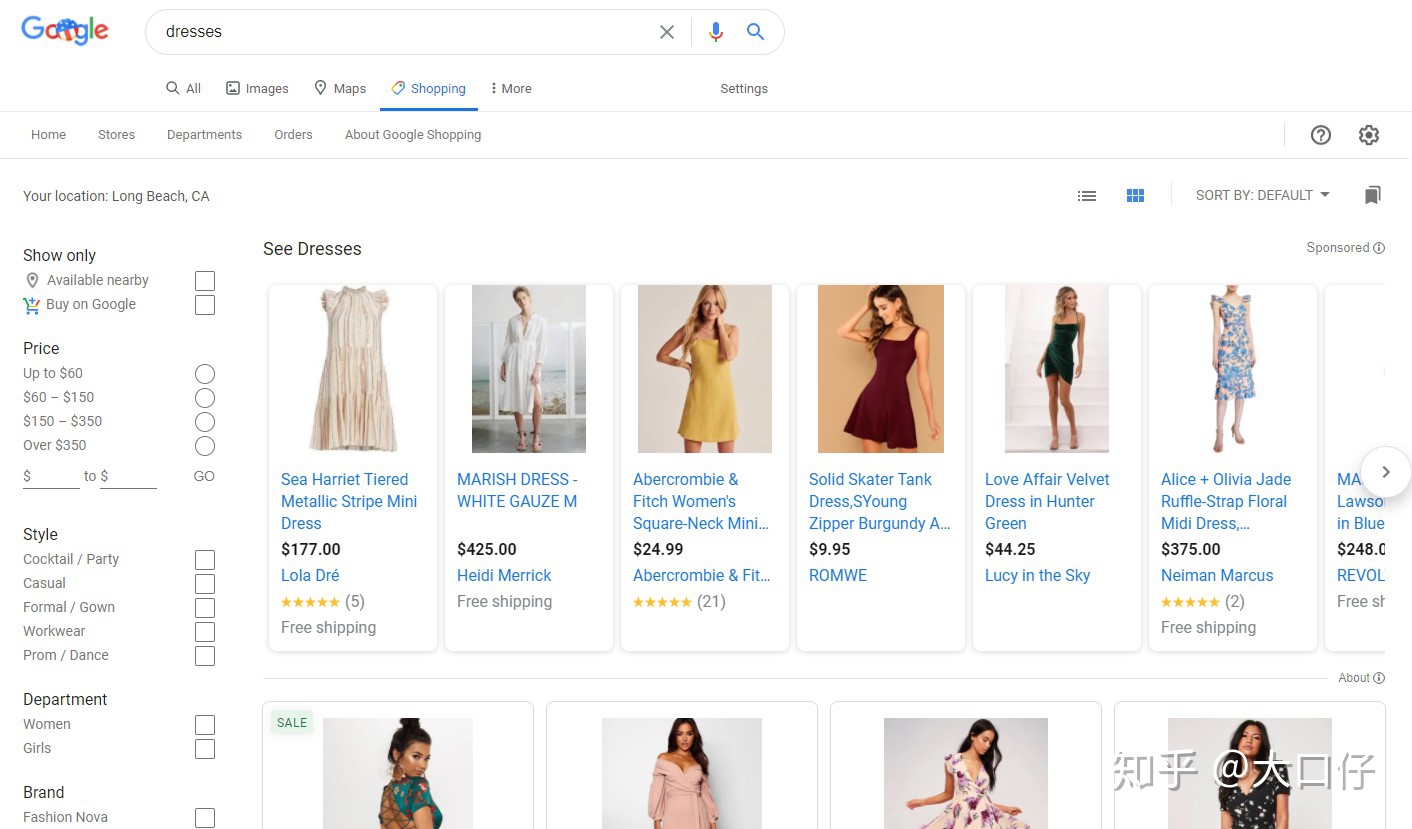Click GO to apply price range

204,477
